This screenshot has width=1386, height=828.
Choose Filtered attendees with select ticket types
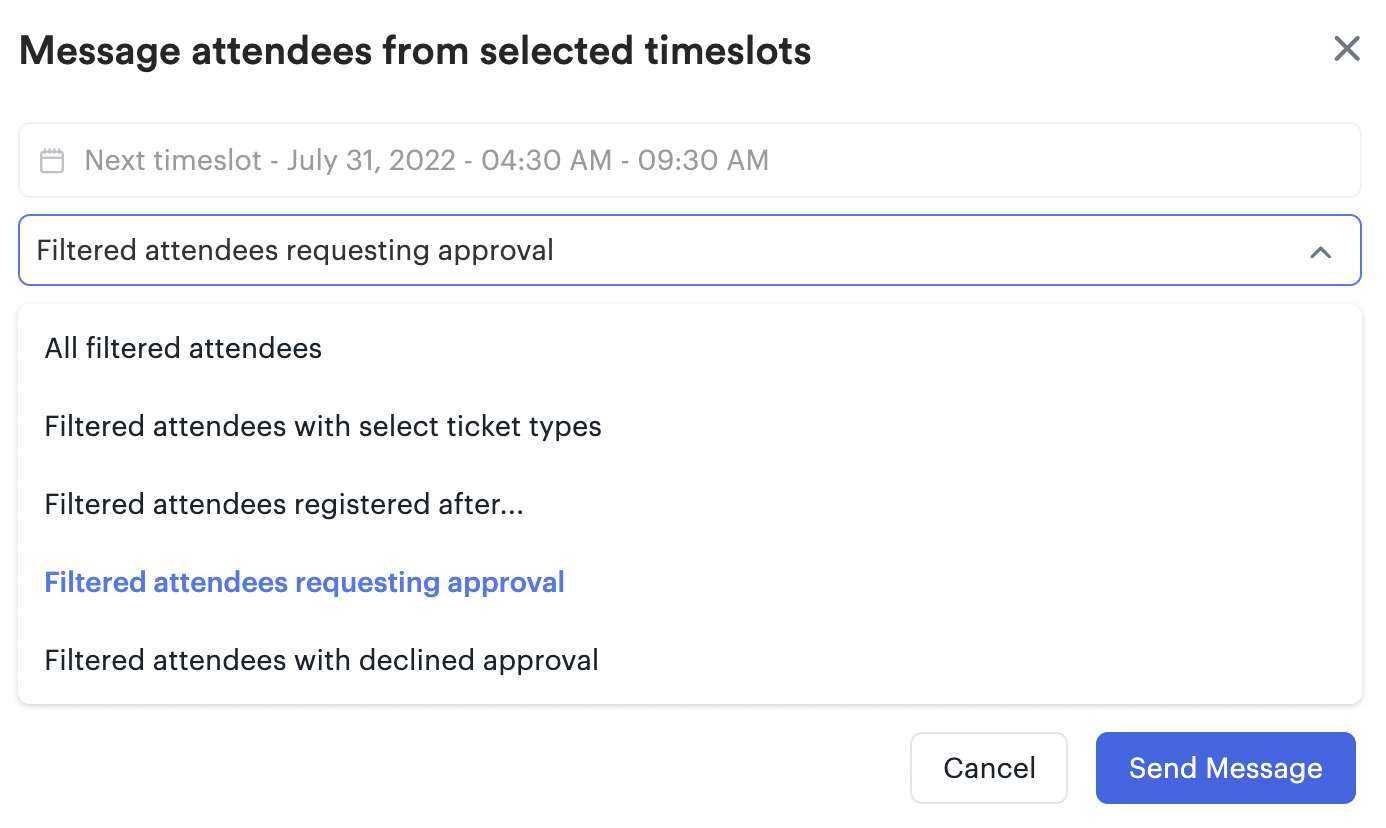pyautogui.click(x=690, y=426)
